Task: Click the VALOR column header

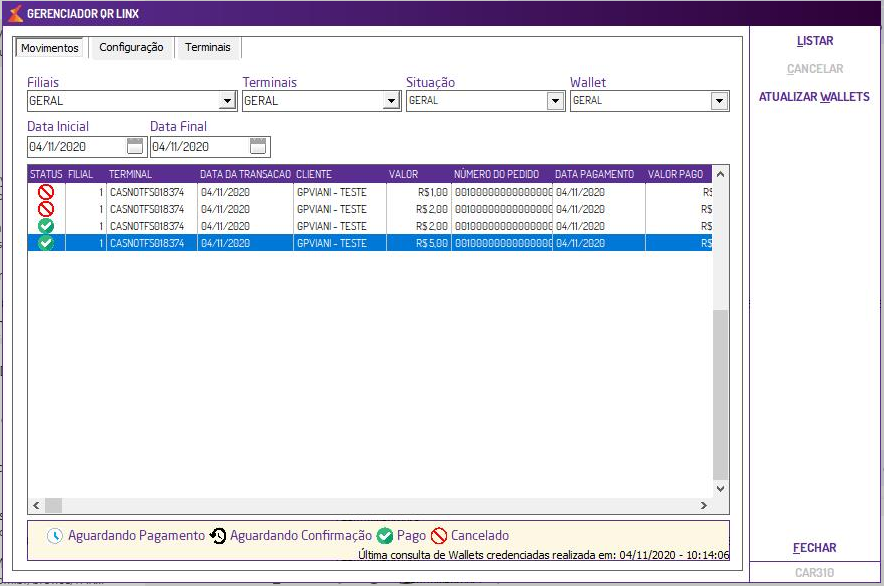Action: 419,174
